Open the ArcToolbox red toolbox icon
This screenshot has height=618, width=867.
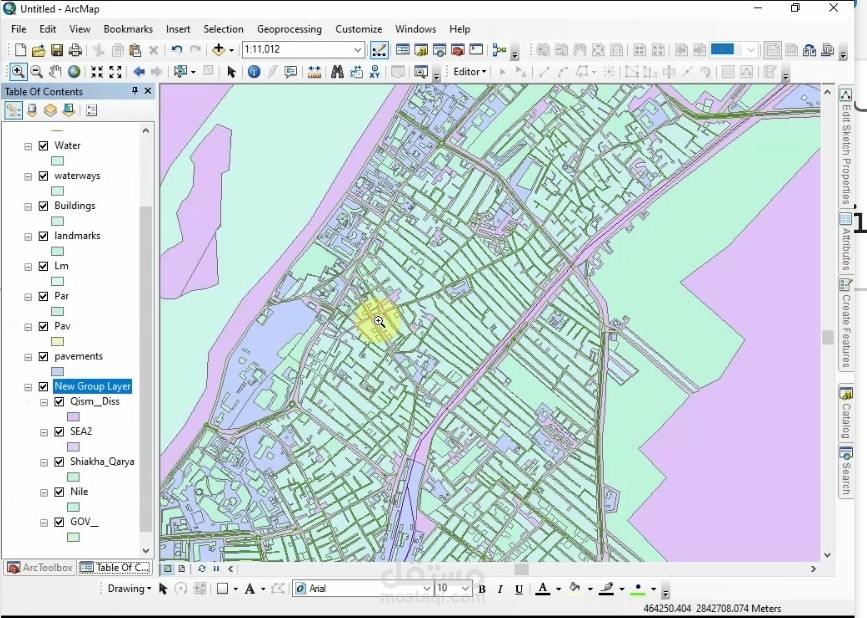click(x=457, y=50)
